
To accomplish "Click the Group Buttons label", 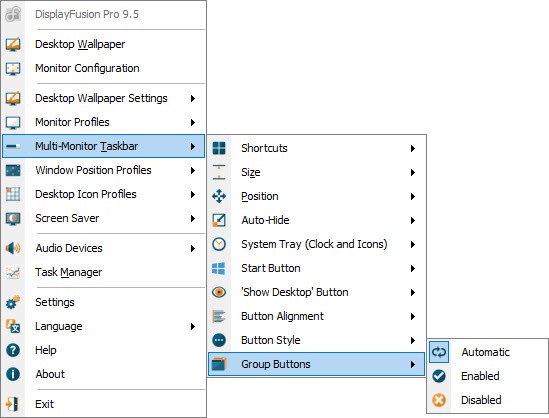I will coord(276,364).
